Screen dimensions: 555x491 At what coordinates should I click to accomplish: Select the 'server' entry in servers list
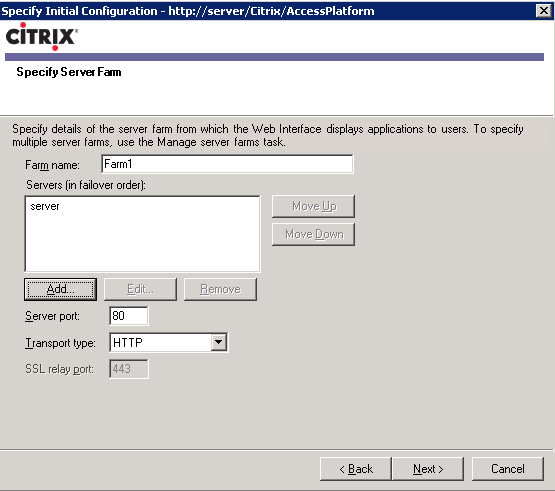45,206
